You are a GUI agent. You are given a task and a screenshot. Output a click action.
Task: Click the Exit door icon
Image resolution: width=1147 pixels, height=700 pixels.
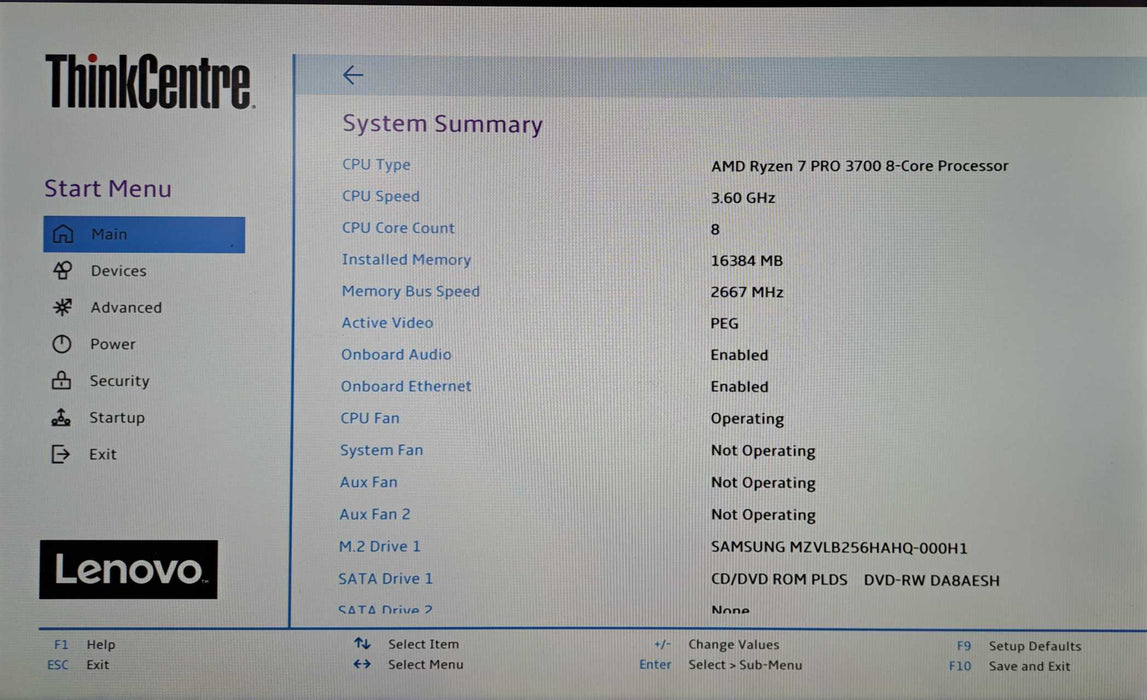(61, 454)
